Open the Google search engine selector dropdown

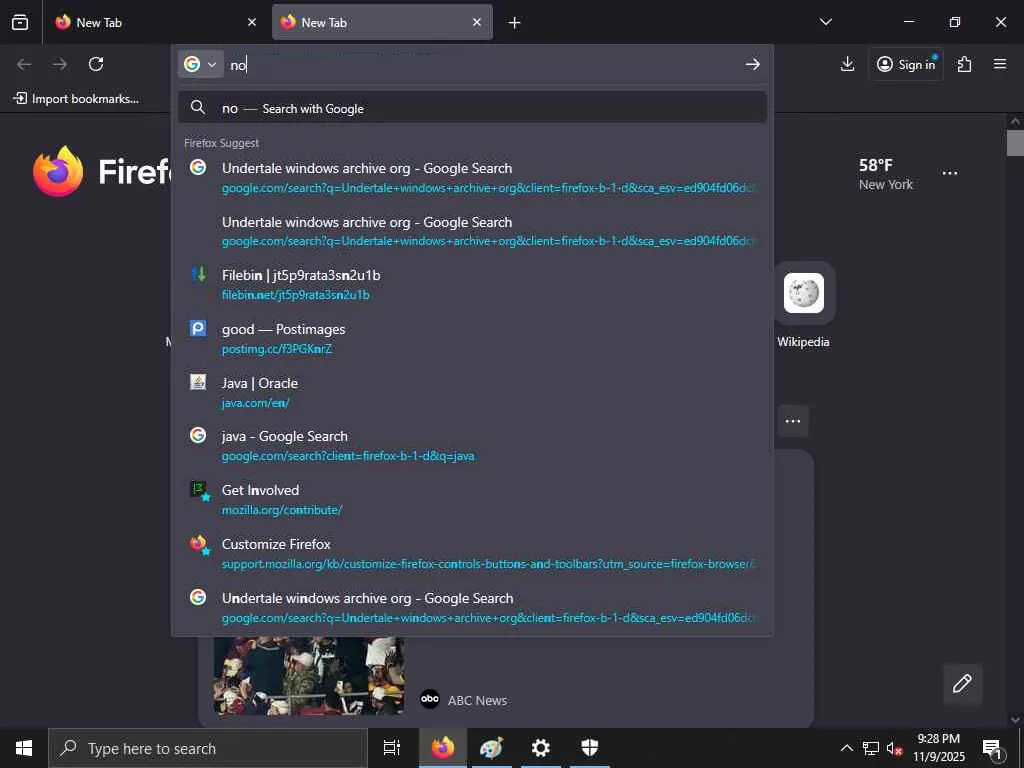click(x=200, y=64)
